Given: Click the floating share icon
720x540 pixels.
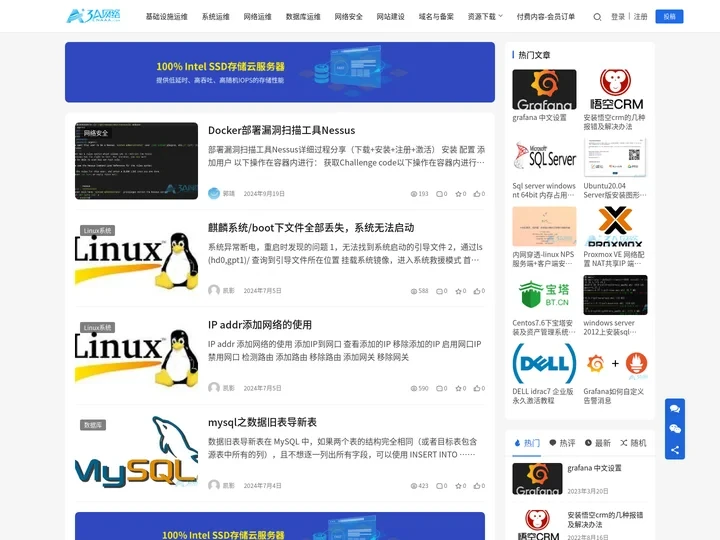Looking at the screenshot, I should [x=675, y=450].
